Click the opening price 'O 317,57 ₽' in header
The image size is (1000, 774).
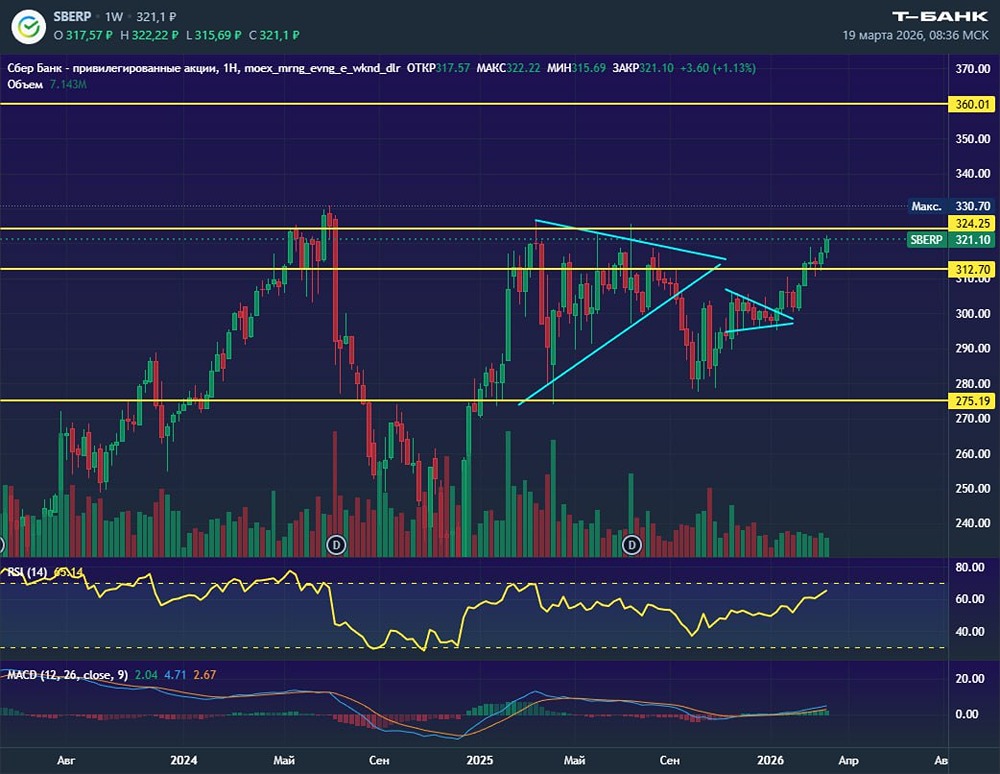click(84, 35)
